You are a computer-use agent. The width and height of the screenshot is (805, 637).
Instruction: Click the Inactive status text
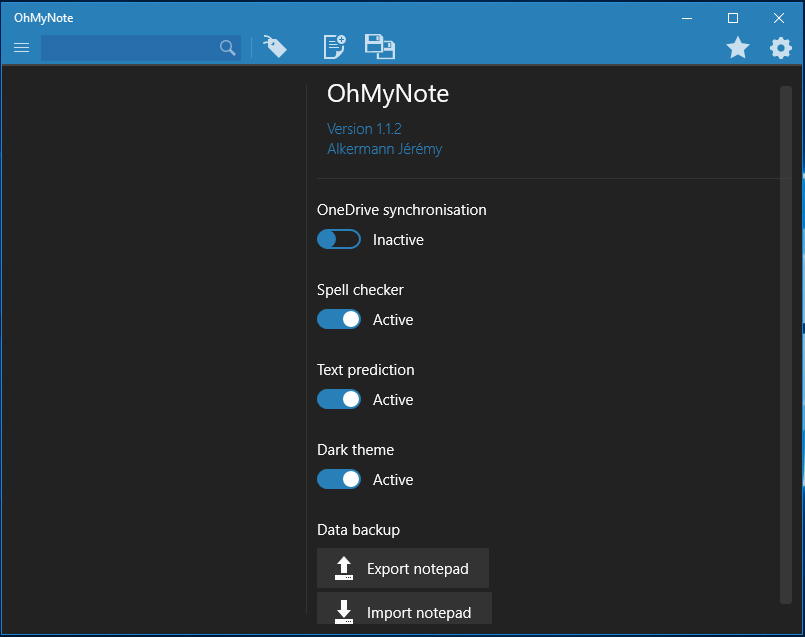point(398,240)
